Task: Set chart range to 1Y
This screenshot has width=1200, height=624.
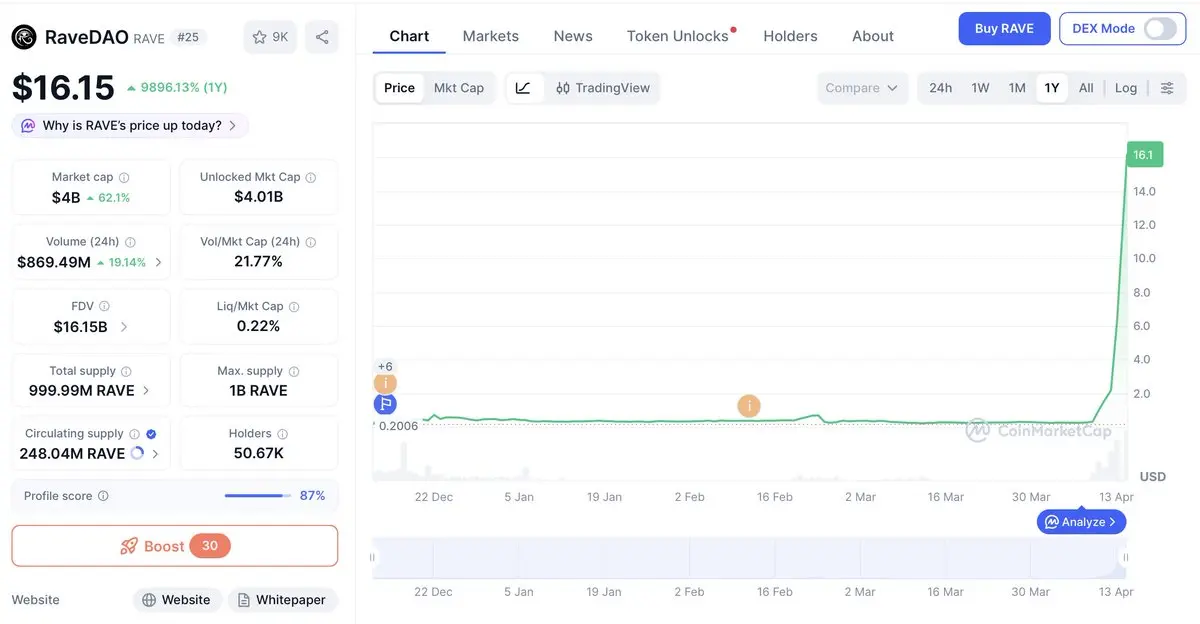Action: 1052,88
